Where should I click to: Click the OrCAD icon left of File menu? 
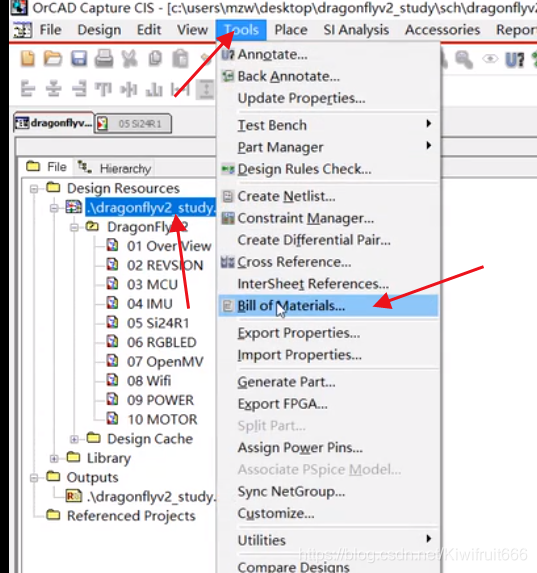pos(23,30)
